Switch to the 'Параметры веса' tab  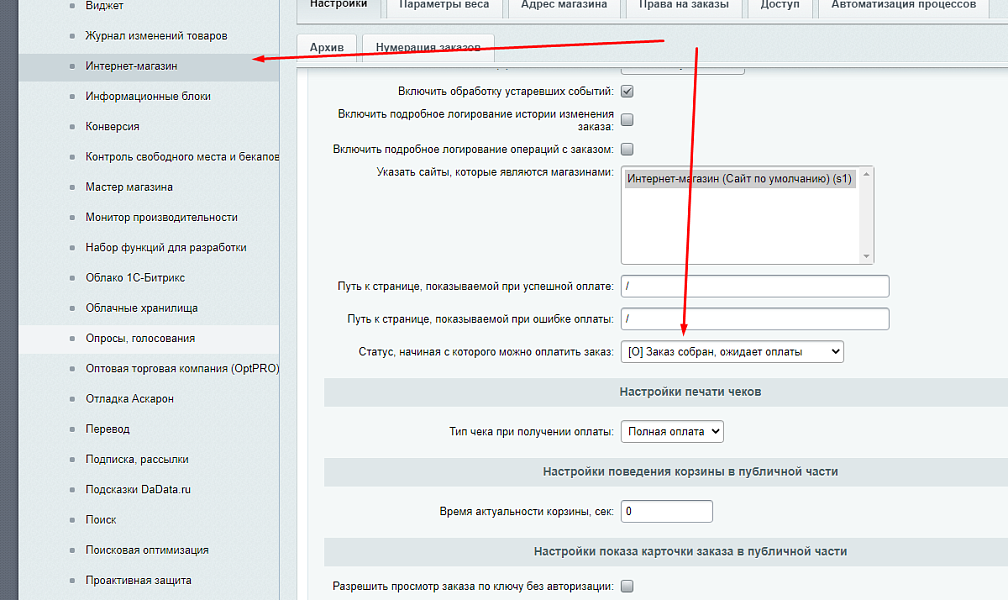[x=444, y=5]
